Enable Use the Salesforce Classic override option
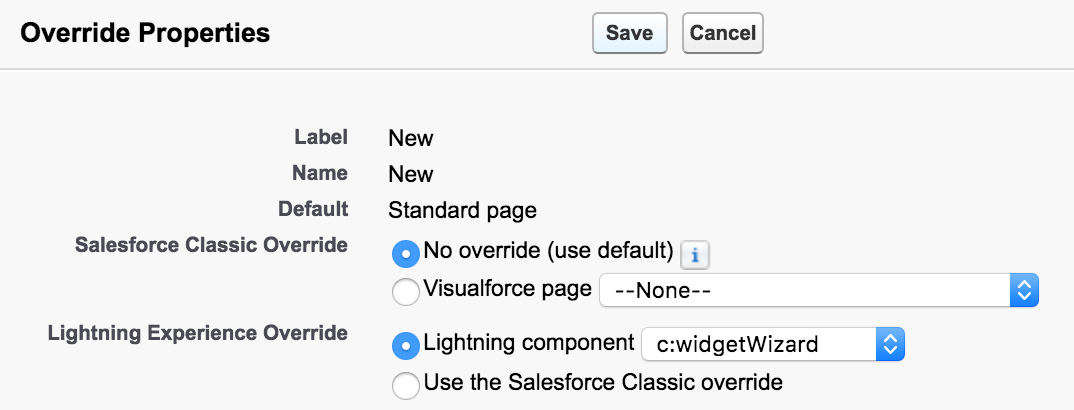Image resolution: width=1074 pixels, height=410 pixels. click(406, 383)
